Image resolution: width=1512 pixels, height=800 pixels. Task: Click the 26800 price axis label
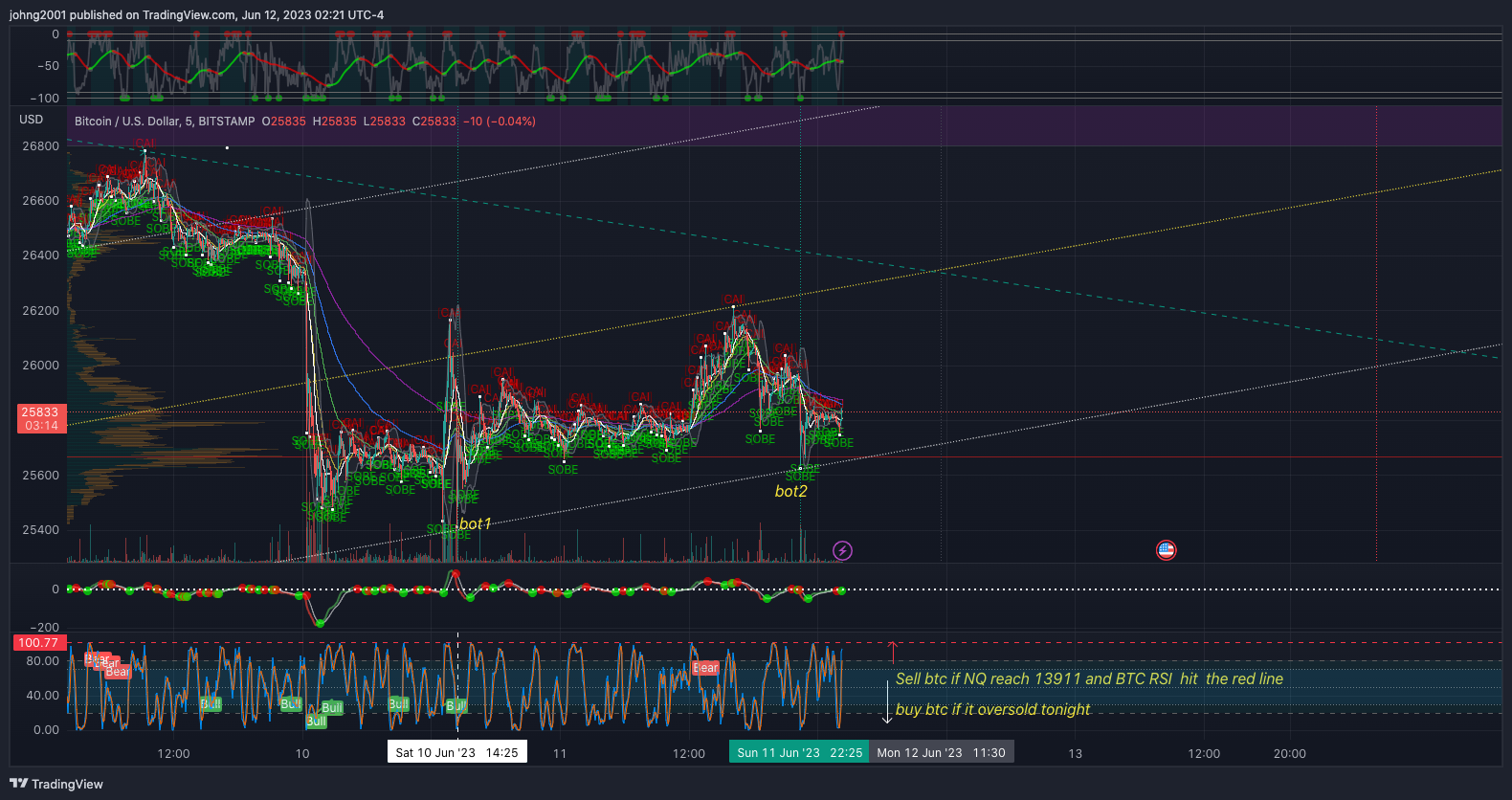coord(40,146)
